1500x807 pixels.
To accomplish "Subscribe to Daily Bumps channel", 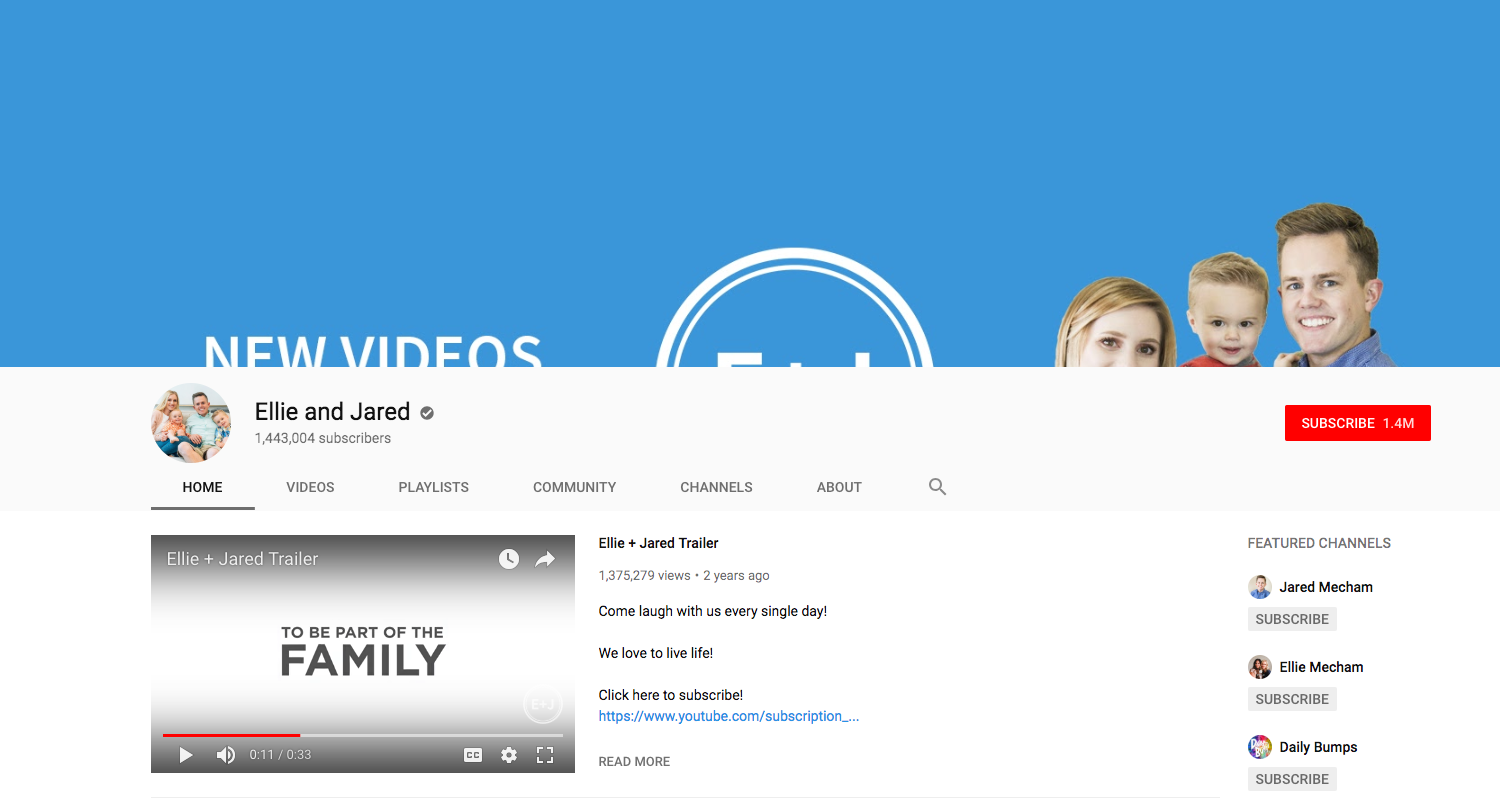I will coord(1291,778).
